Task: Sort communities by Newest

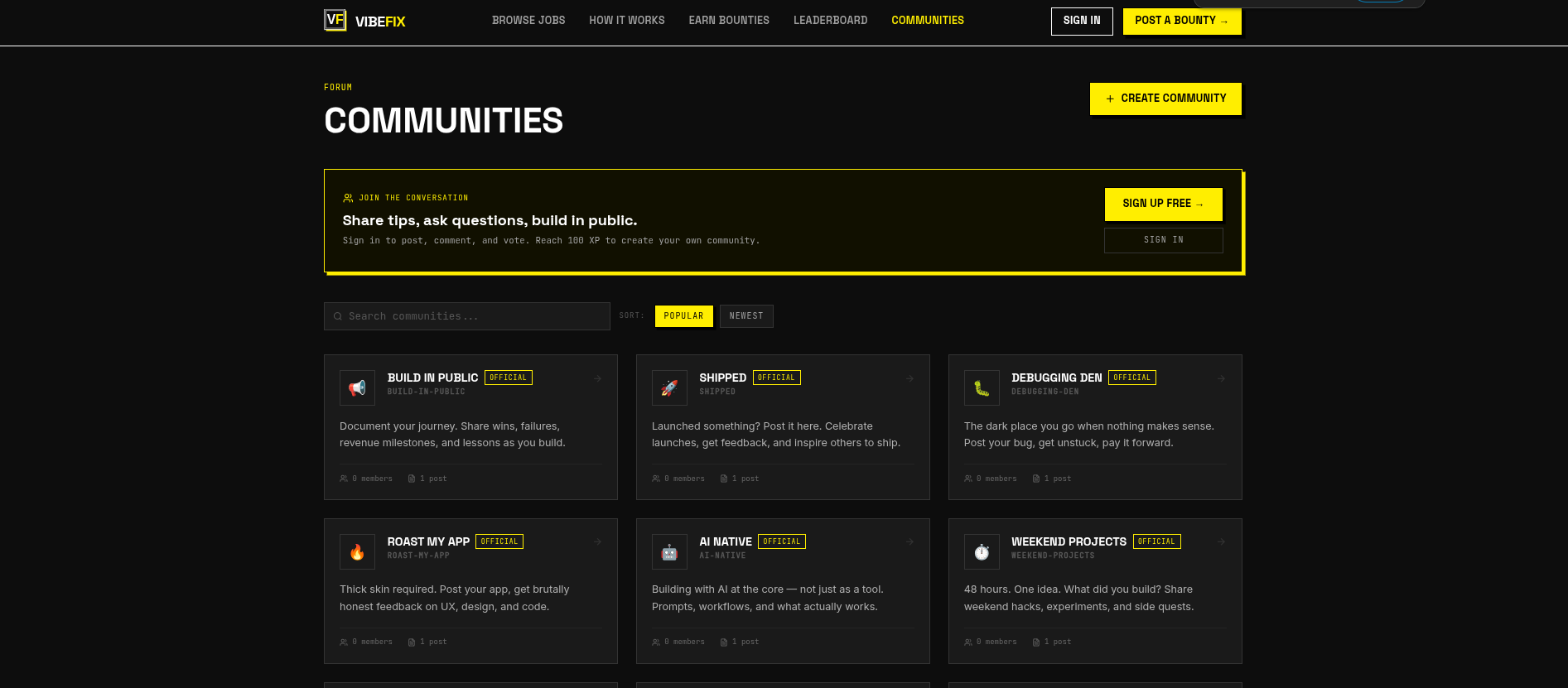Action: click(x=746, y=316)
